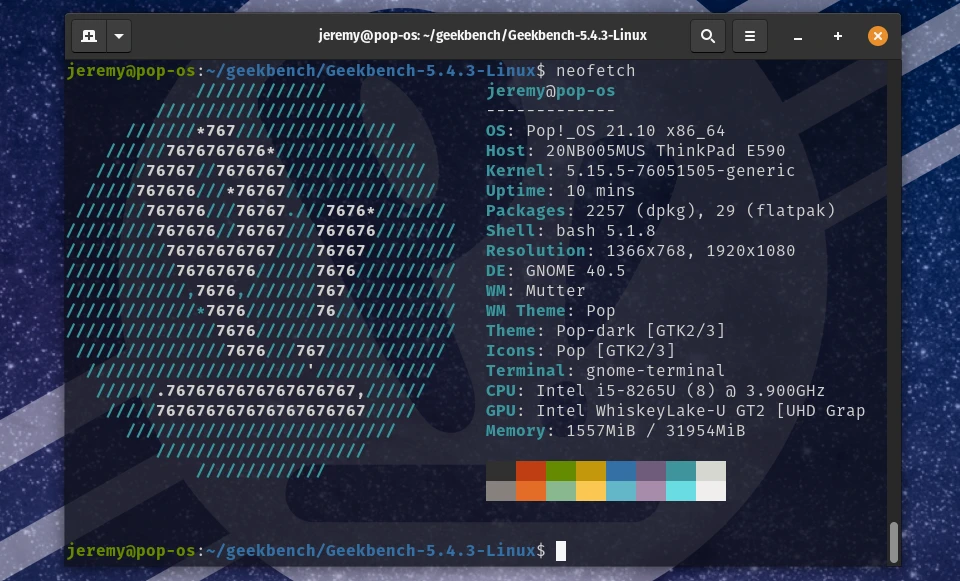Open terminal search

pos(708,36)
